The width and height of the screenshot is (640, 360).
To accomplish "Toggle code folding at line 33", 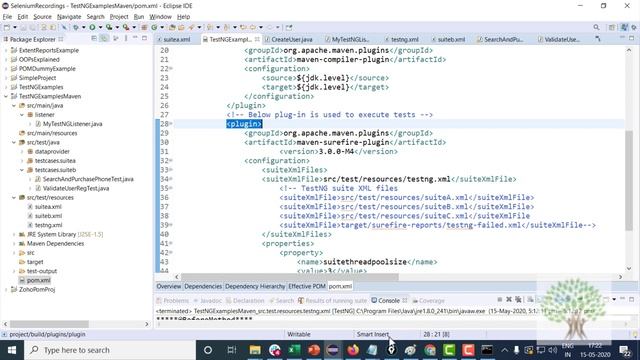I will 171,170.
